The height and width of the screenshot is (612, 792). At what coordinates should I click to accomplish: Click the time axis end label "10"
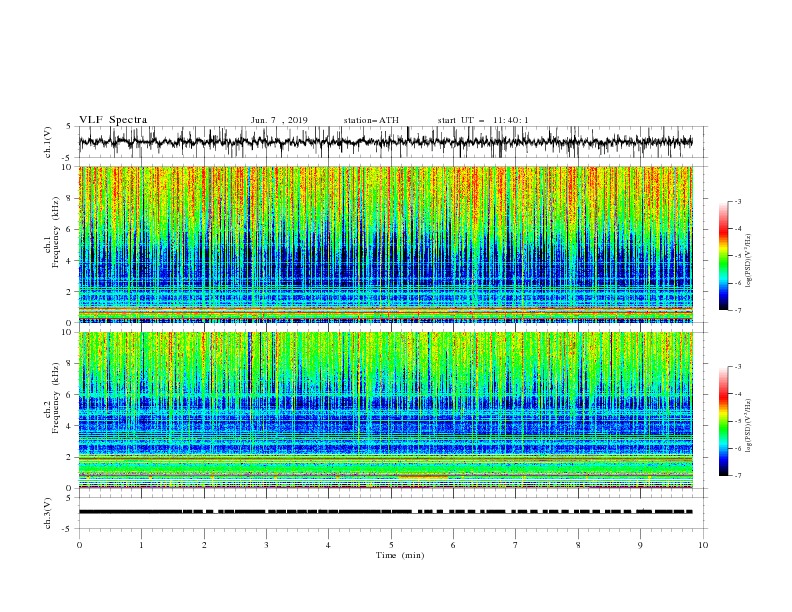[703, 545]
